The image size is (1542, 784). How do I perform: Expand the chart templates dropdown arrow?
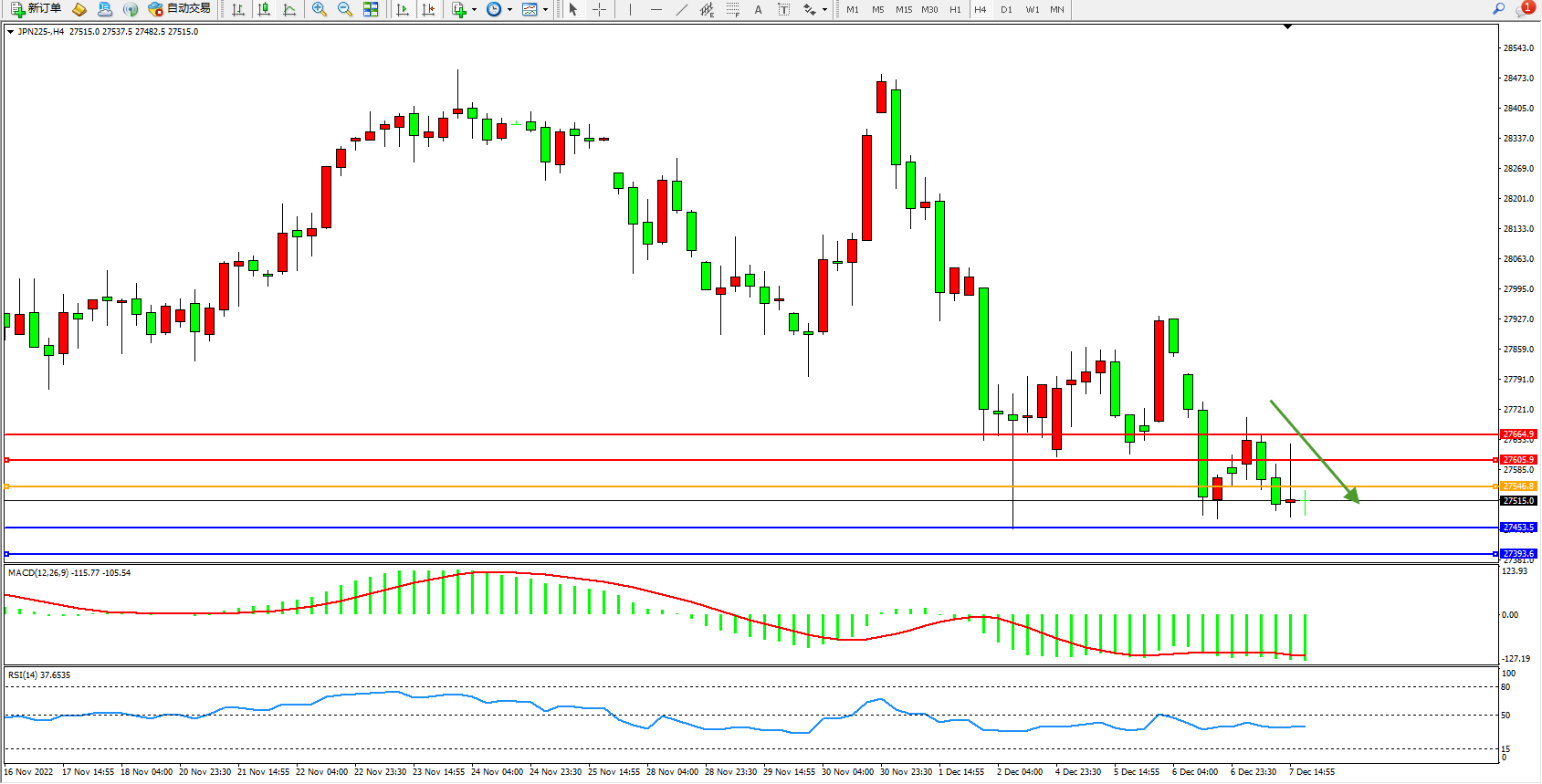546,10
